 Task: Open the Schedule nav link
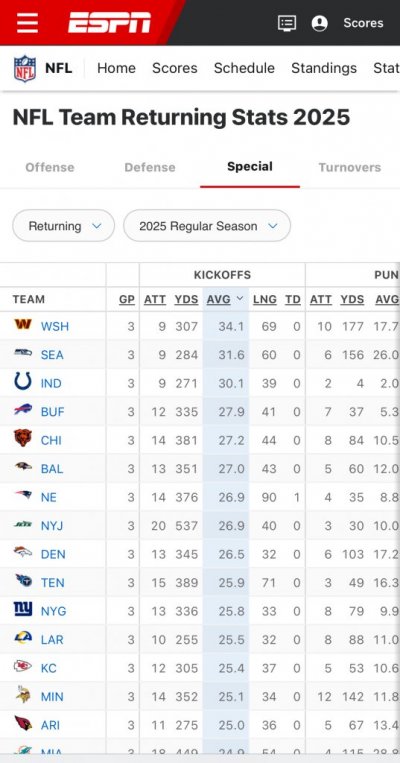click(244, 68)
